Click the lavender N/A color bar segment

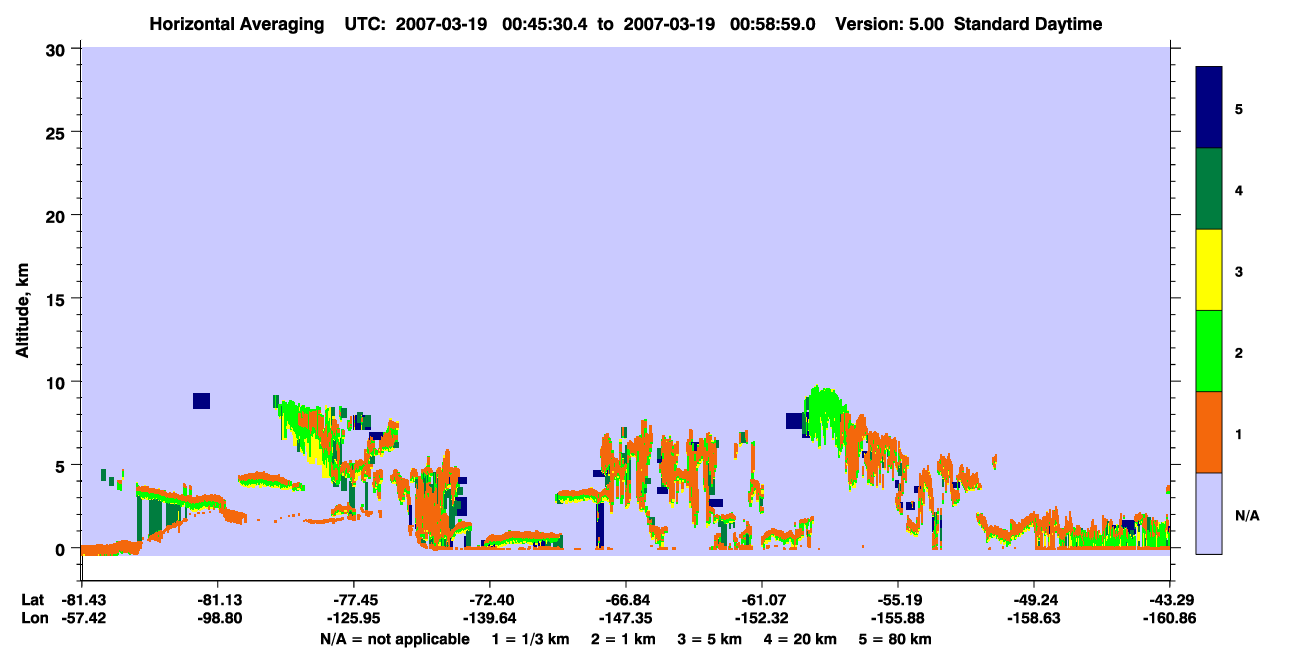[1209, 513]
